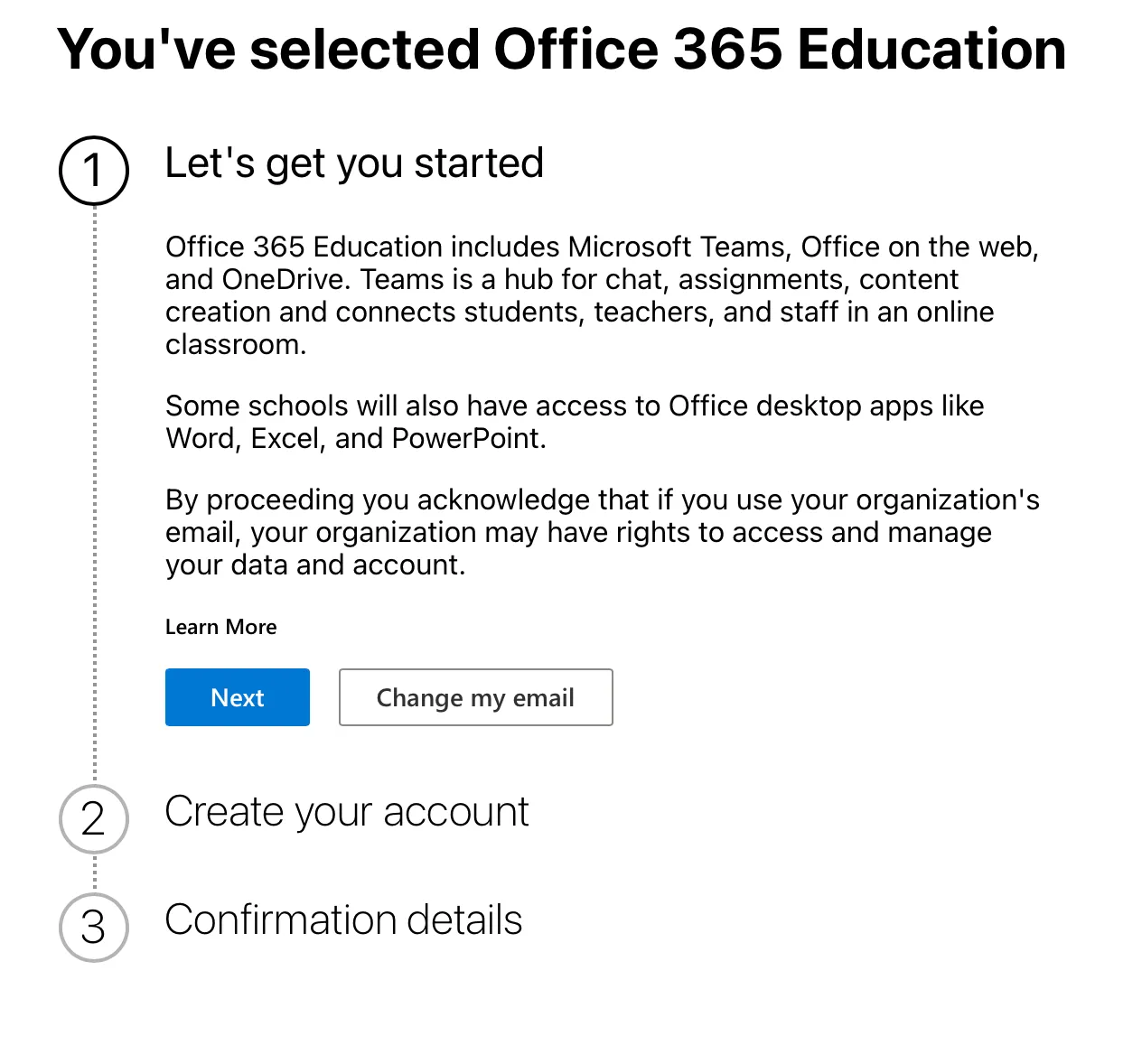Image resolution: width=1142 pixels, height=1064 pixels.
Task: Click the circle beside Create your account
Action: pyautogui.click(x=93, y=820)
